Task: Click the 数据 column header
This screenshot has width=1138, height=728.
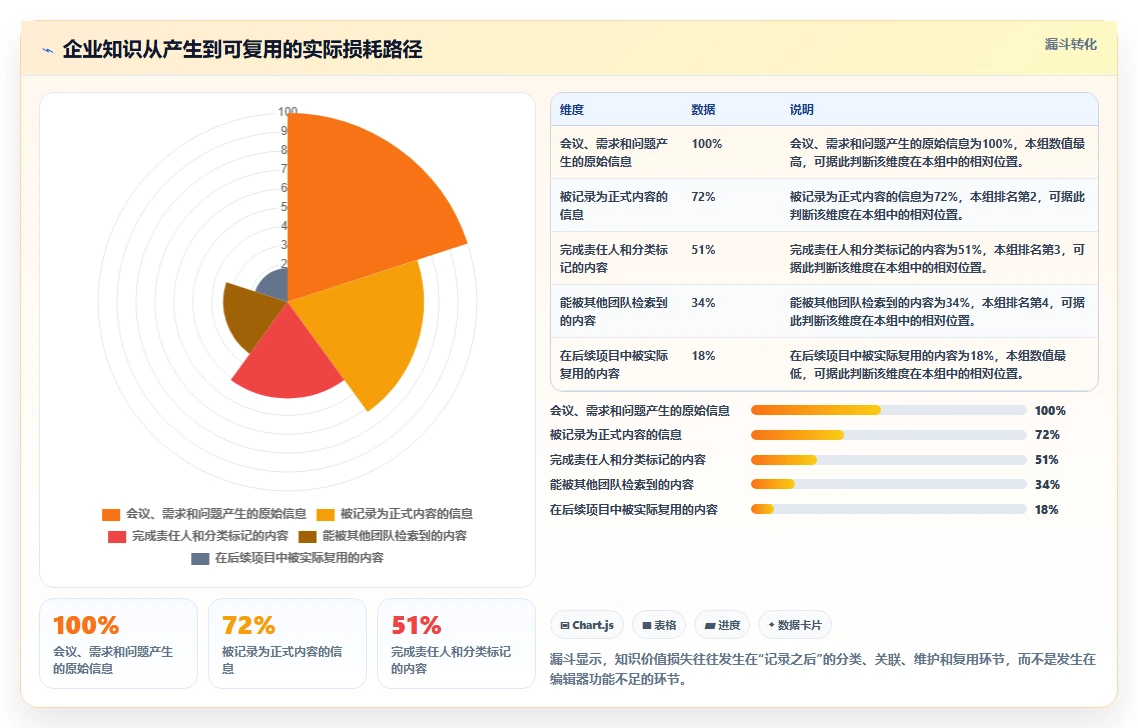Action: click(x=703, y=110)
